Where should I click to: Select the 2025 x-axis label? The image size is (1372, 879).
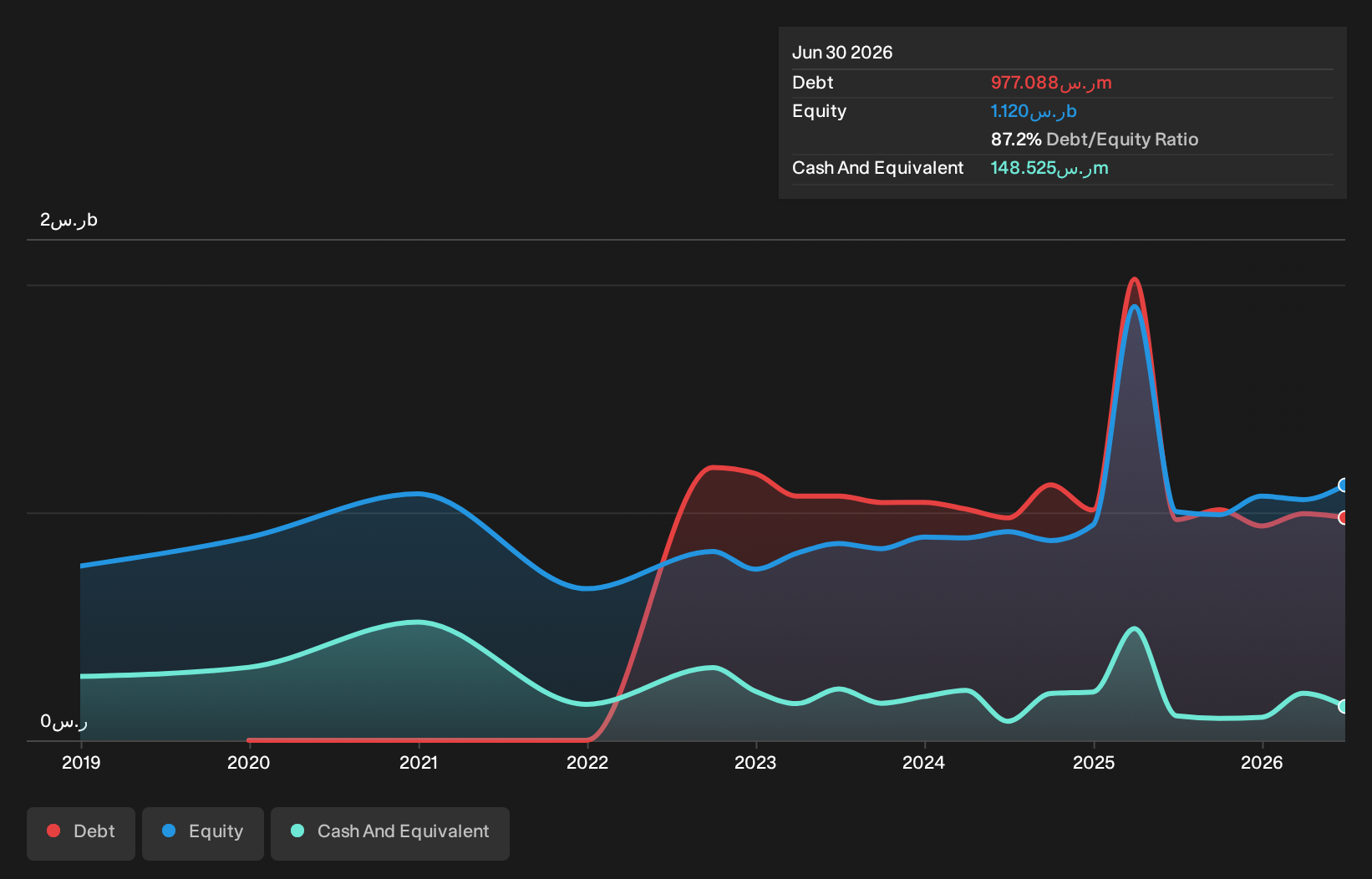click(x=1094, y=762)
